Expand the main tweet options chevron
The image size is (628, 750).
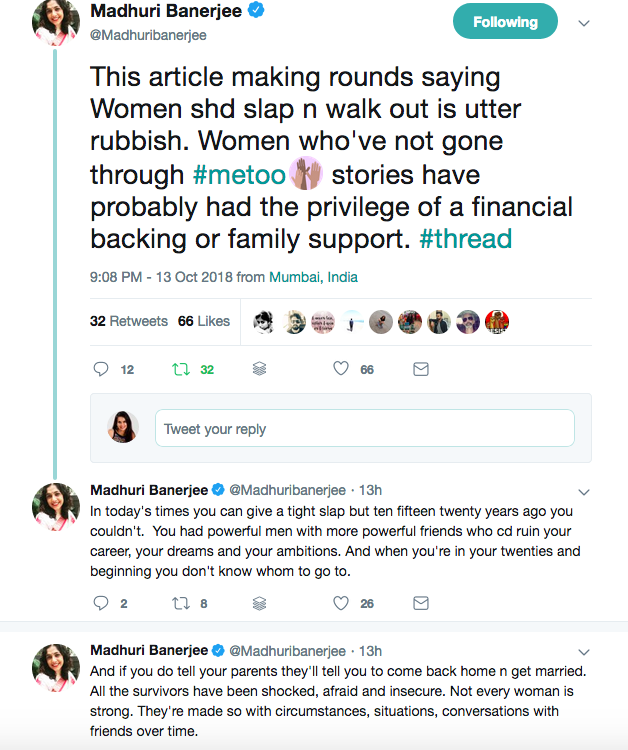[x=585, y=23]
